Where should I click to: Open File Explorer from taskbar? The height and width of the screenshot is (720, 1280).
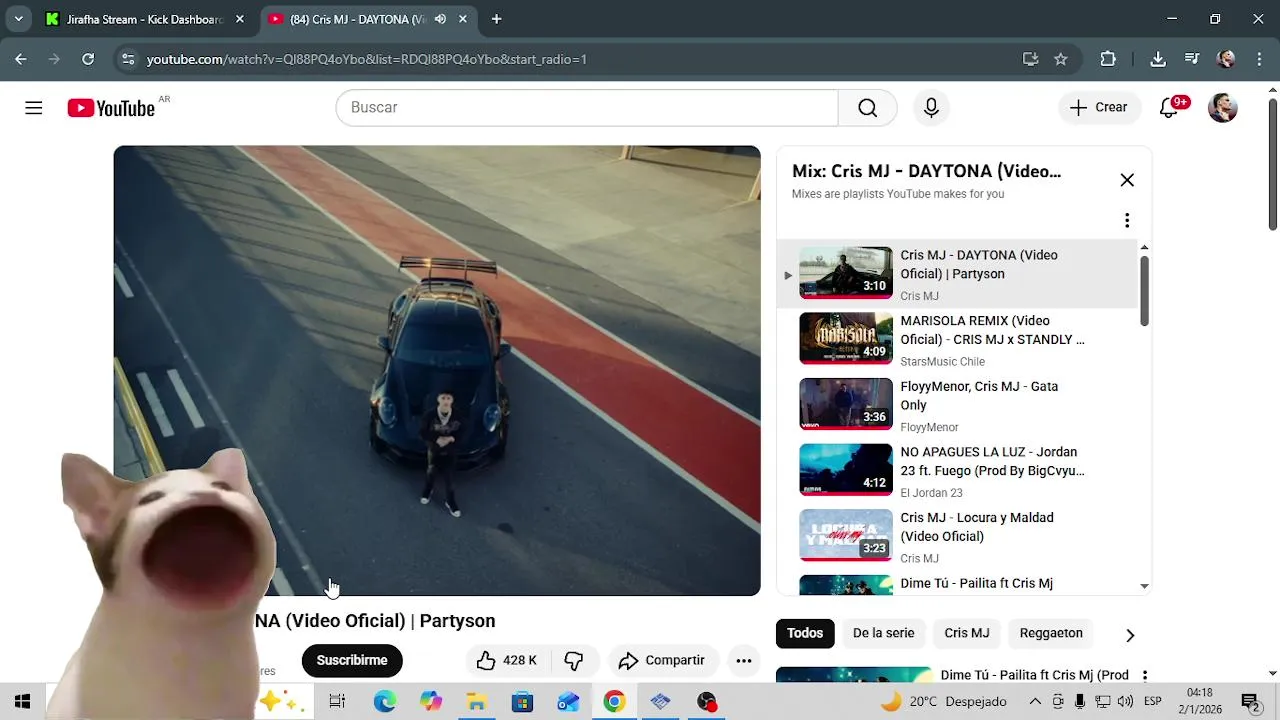476,702
